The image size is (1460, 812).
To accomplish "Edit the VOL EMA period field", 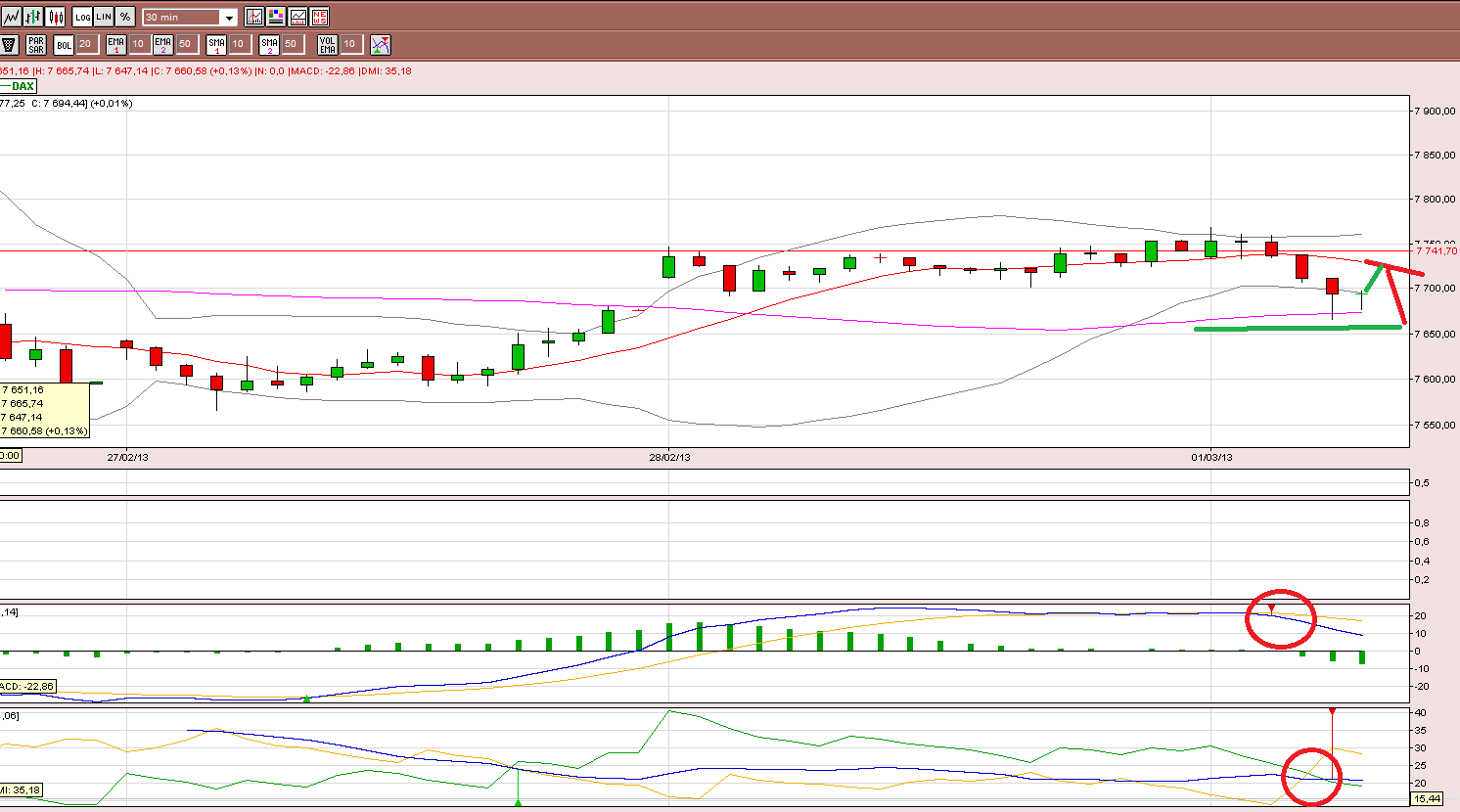I will (350, 44).
